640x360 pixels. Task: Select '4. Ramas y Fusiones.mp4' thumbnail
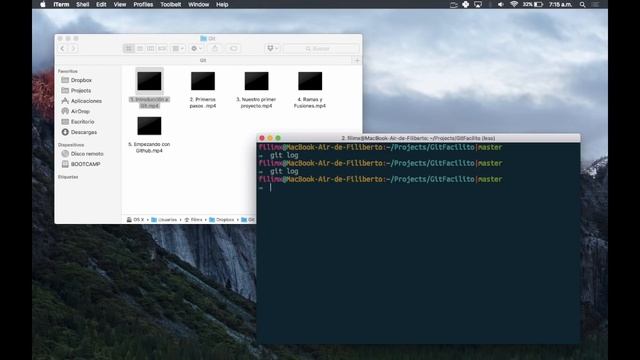coord(310,81)
